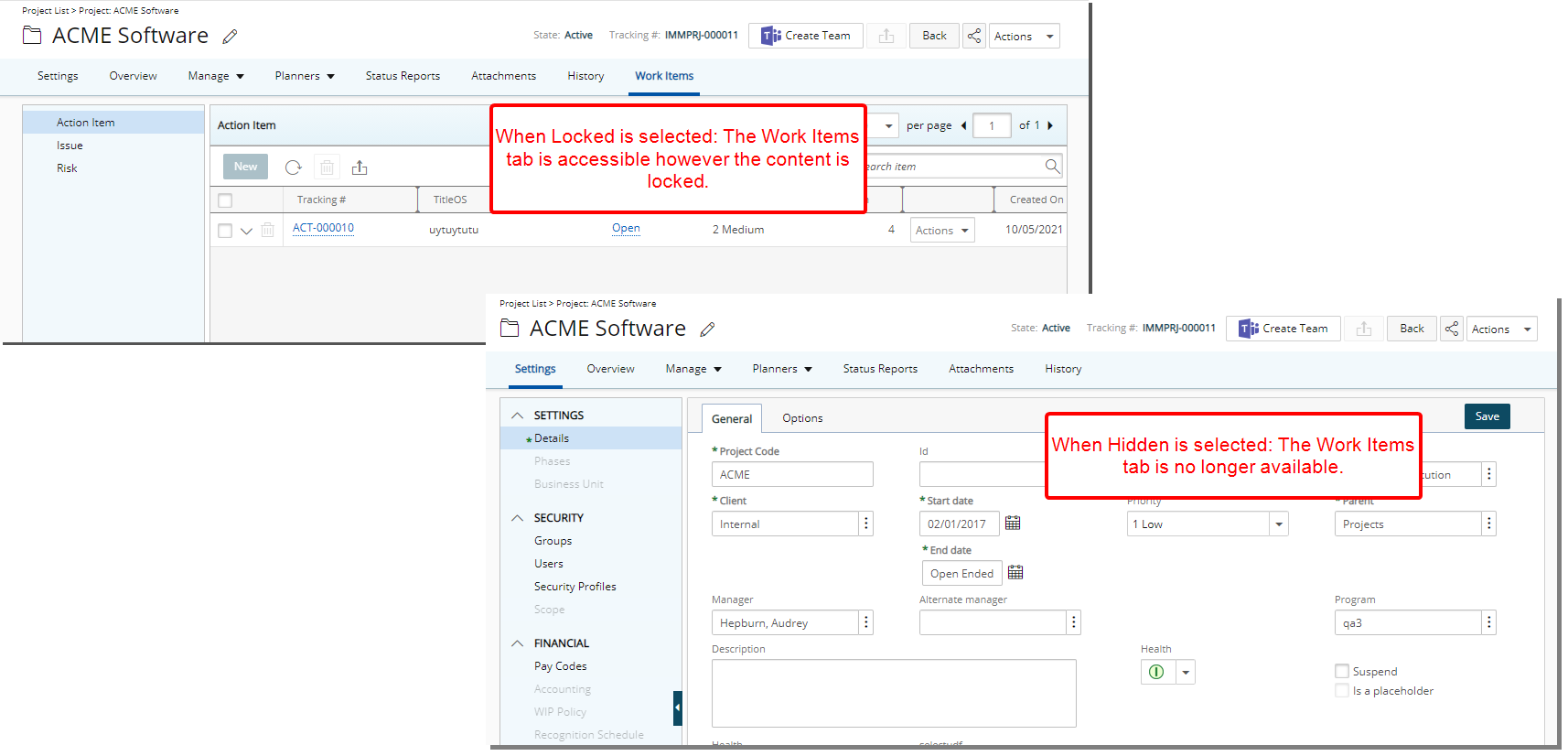Click Create Team in the upper window
The width and height of the screenshot is (1568, 756).
[805, 36]
